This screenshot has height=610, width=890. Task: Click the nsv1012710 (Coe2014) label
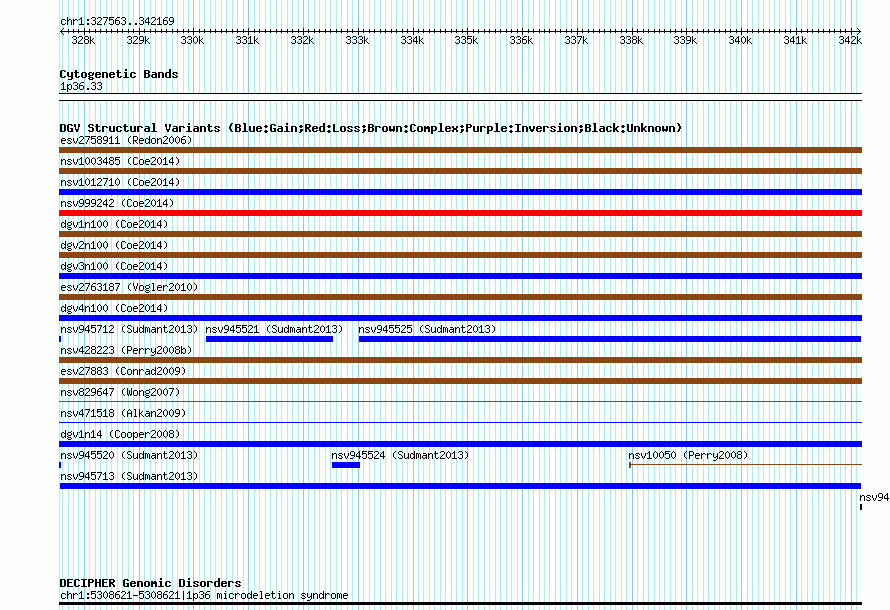(120, 182)
